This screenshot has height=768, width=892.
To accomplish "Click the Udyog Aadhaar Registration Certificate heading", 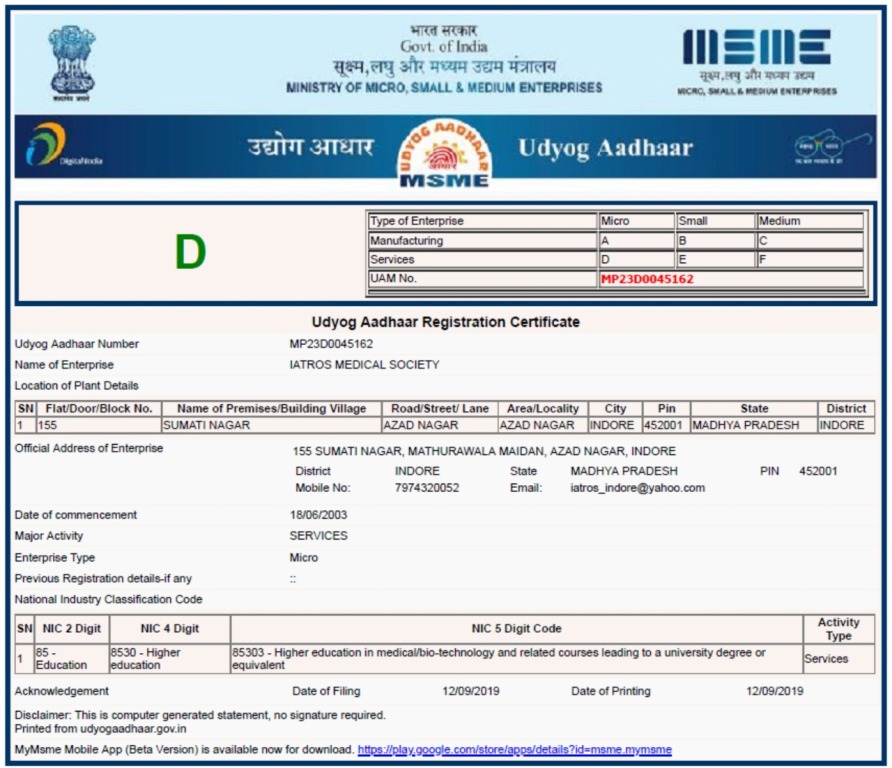I will (445, 322).
